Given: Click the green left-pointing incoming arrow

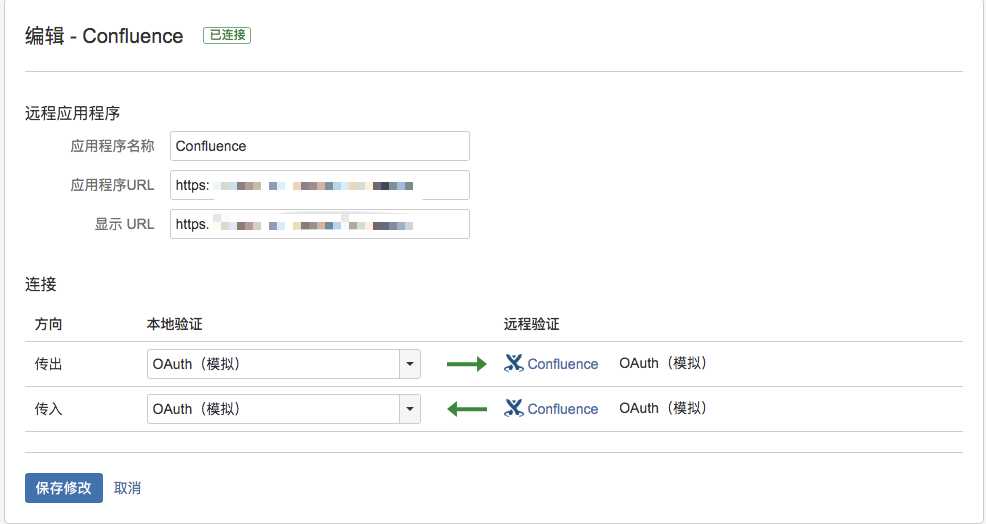Looking at the screenshot, I should coord(467,409).
